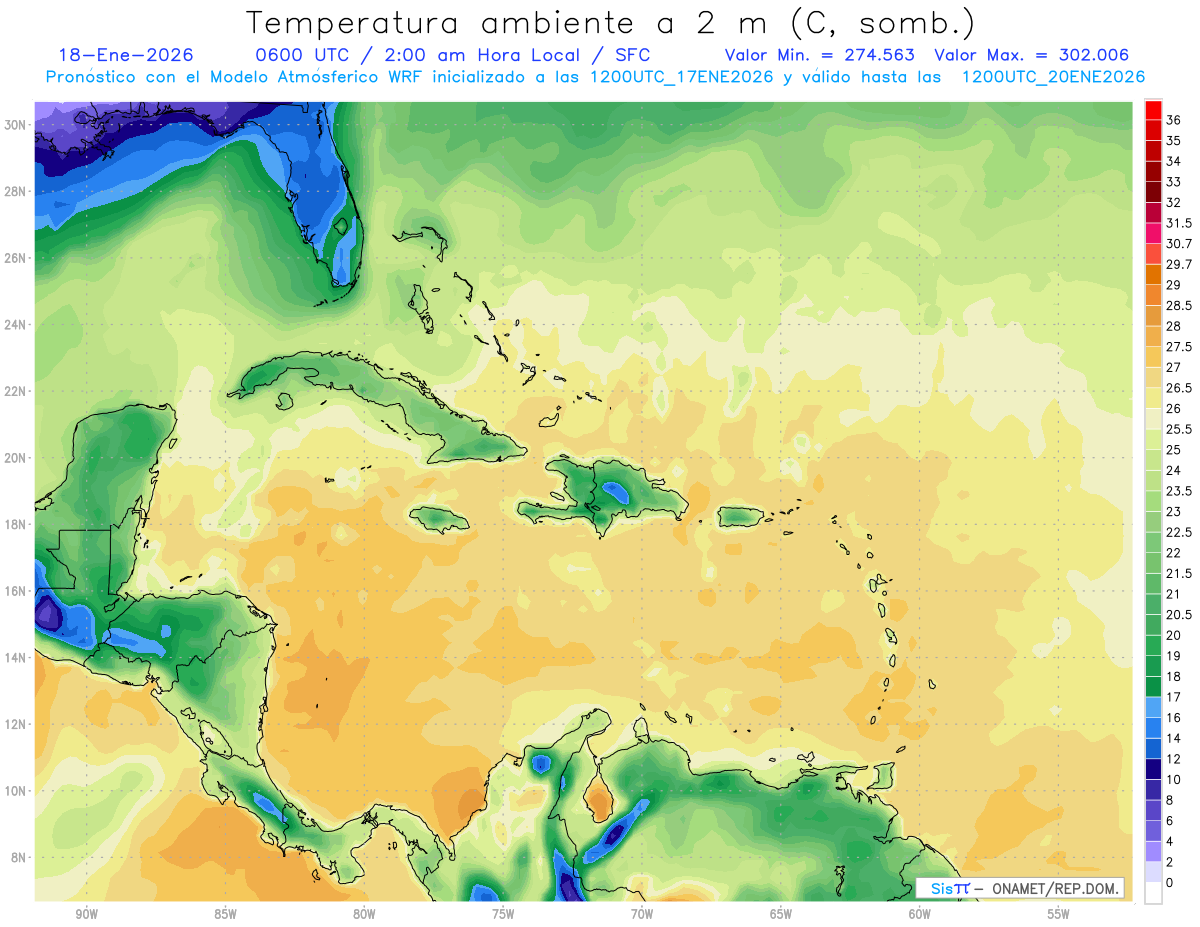Image resolution: width=1200 pixels, height=927 pixels.
Task: Click the '0600 UTC / 2:00 am Hora Local' text
Action: click(x=417, y=55)
